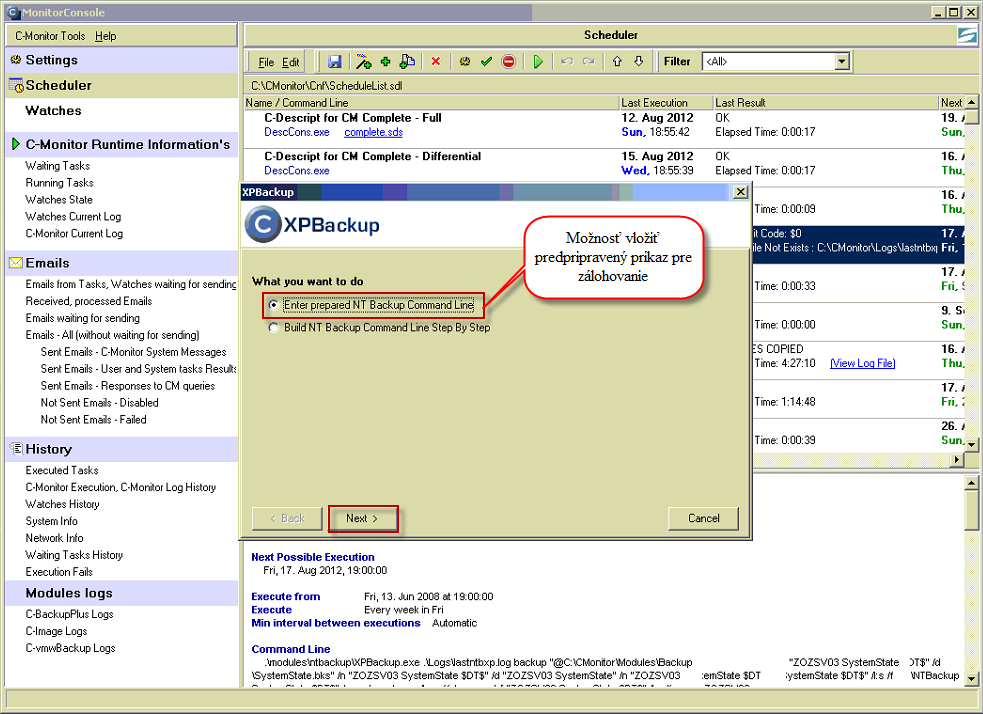The image size is (983, 714).
Task: Open C-Image Logs
Action: 56,632
